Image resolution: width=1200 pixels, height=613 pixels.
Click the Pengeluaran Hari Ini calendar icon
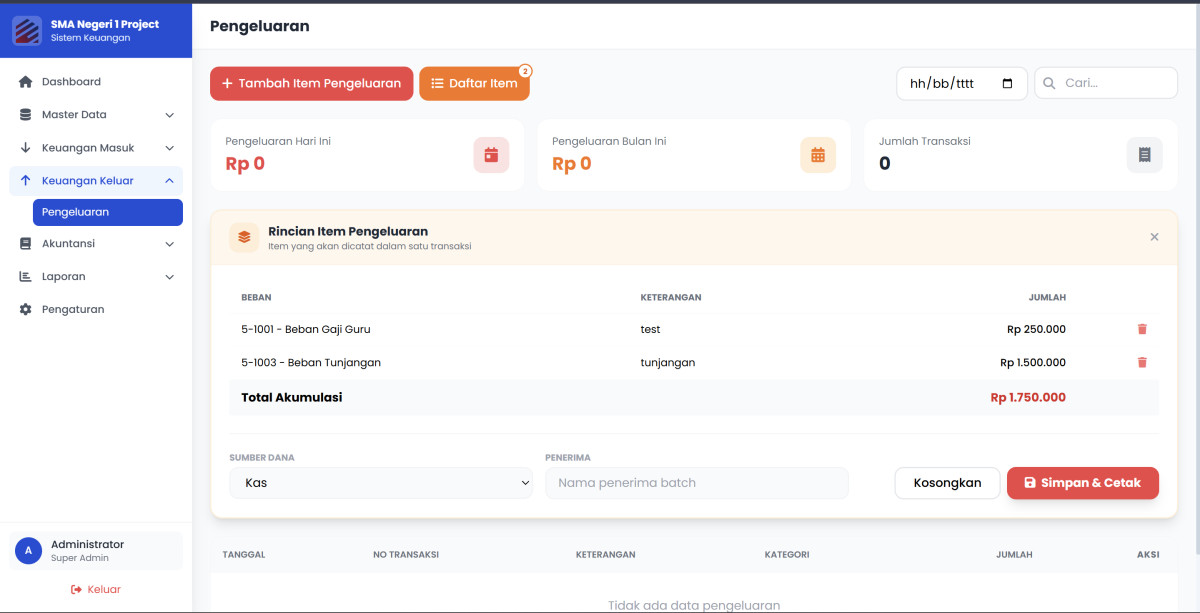click(x=491, y=155)
